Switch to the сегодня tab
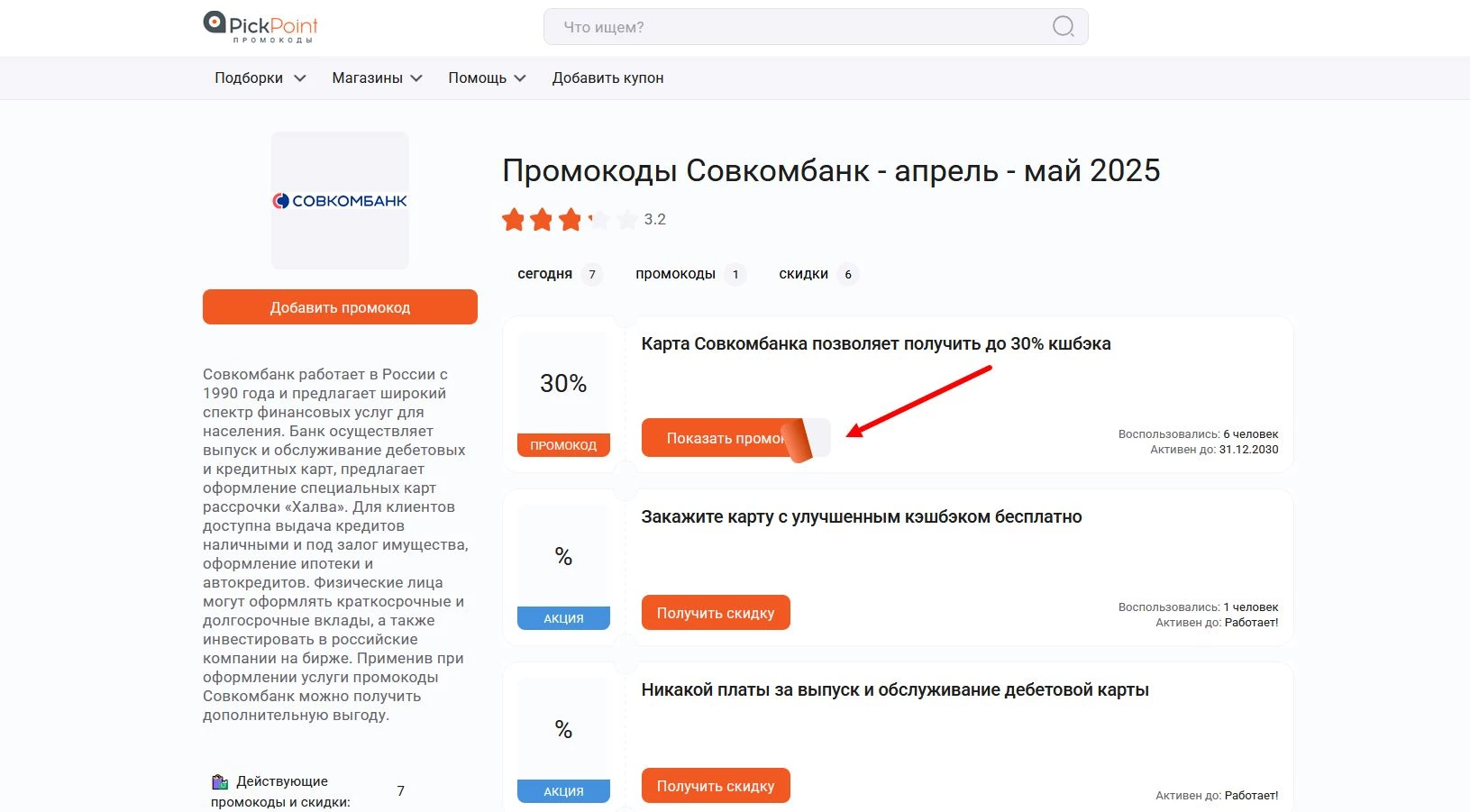1470x812 pixels. point(558,274)
